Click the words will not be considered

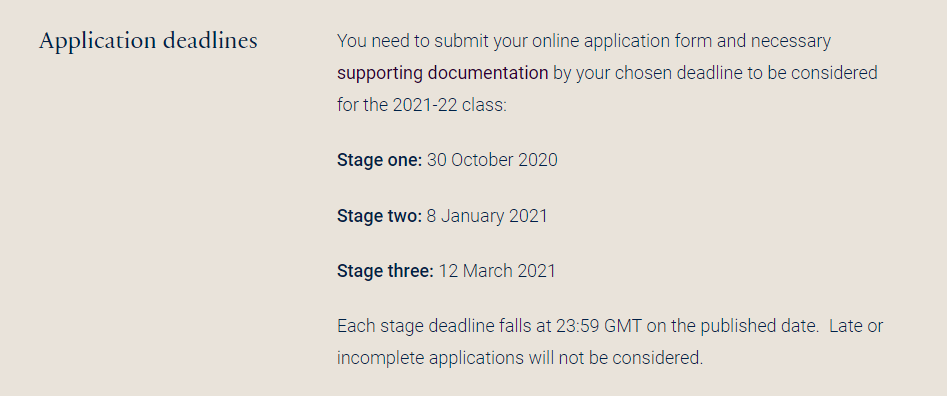point(616,358)
